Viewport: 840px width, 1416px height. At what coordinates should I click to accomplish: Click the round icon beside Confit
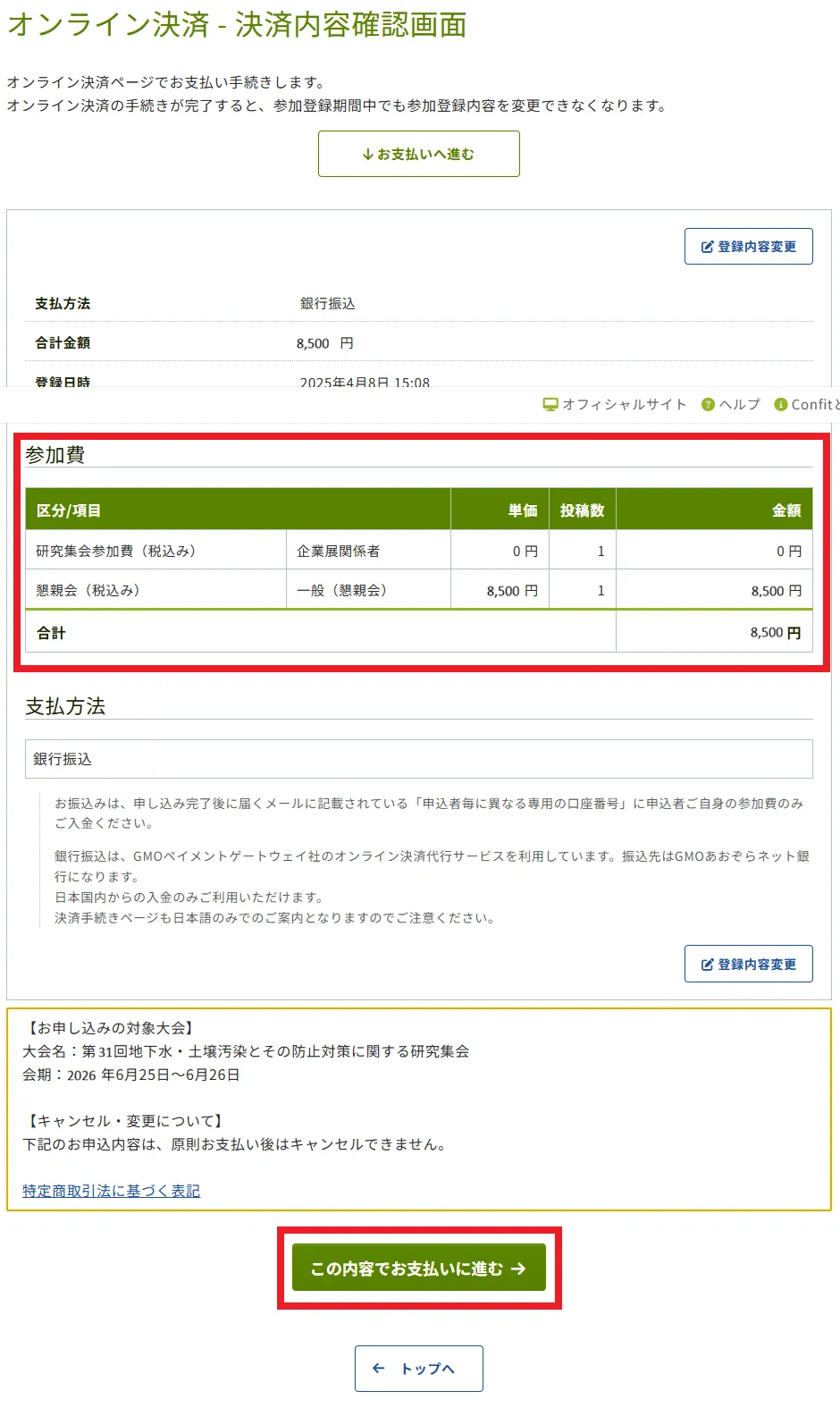pyautogui.click(x=780, y=404)
